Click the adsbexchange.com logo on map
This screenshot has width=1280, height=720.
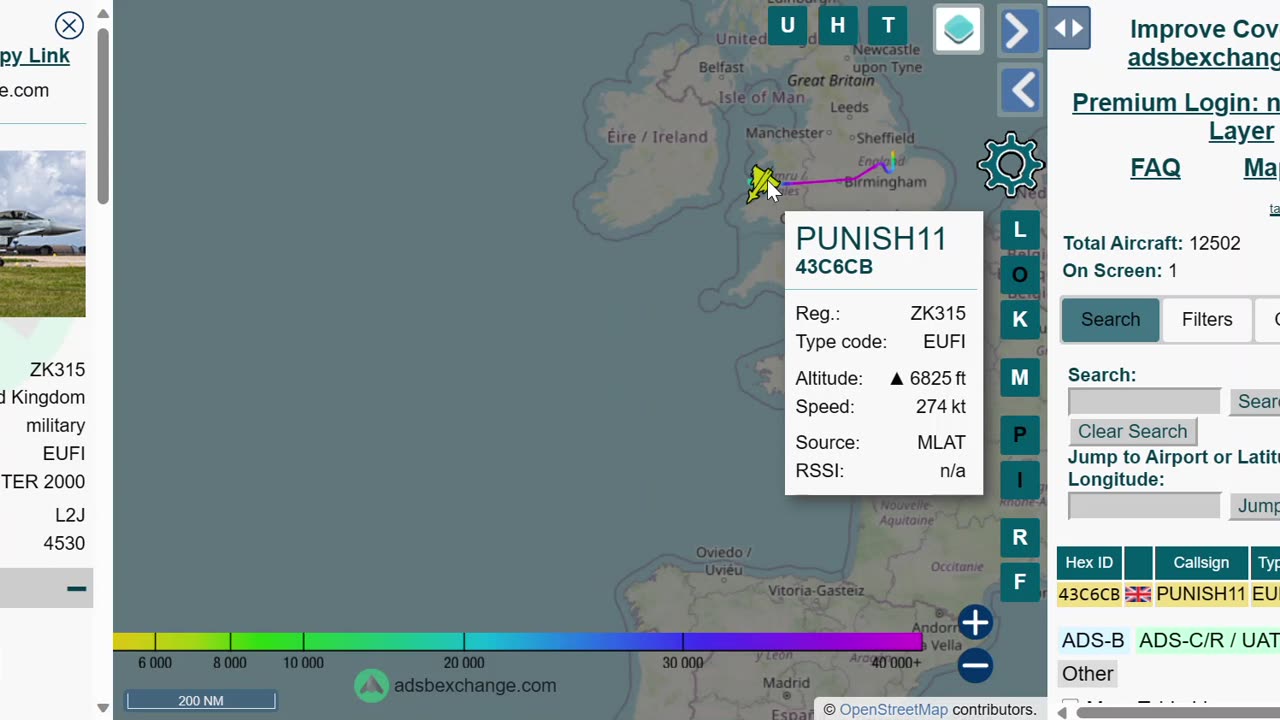(456, 686)
